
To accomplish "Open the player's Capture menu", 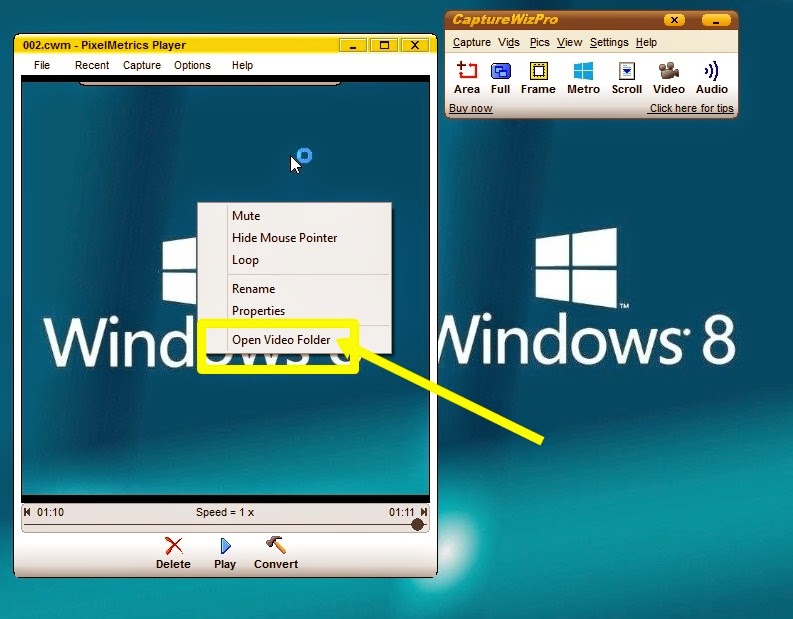I will click(142, 65).
